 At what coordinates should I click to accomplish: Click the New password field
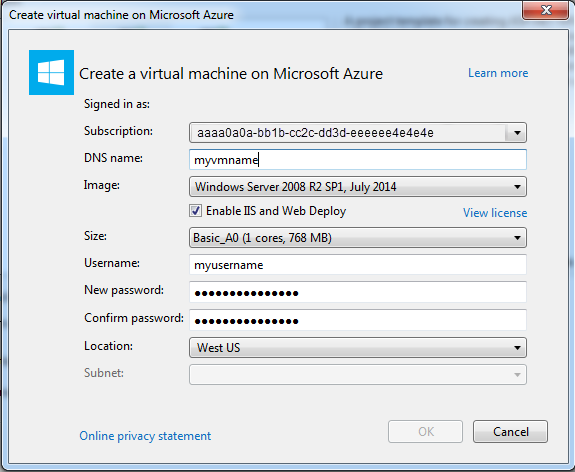click(x=358, y=292)
